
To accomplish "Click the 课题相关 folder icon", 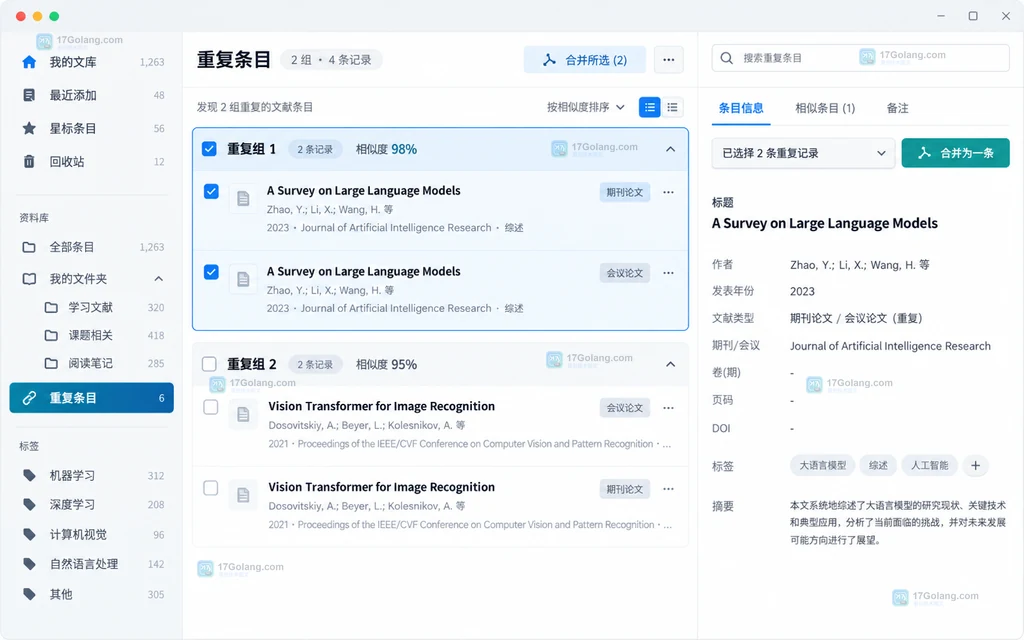I will coord(51,336).
